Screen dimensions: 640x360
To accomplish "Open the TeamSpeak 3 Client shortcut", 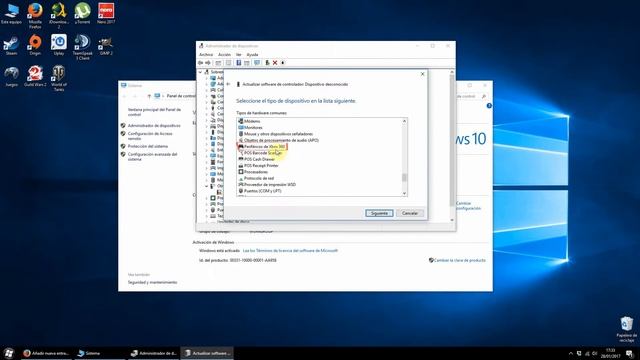I will coord(82,47).
